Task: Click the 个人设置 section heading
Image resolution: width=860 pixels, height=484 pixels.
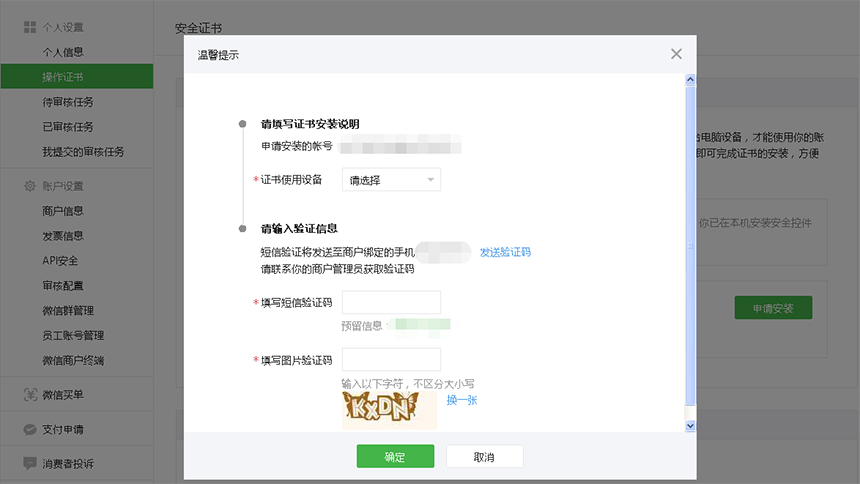Action: (63, 27)
